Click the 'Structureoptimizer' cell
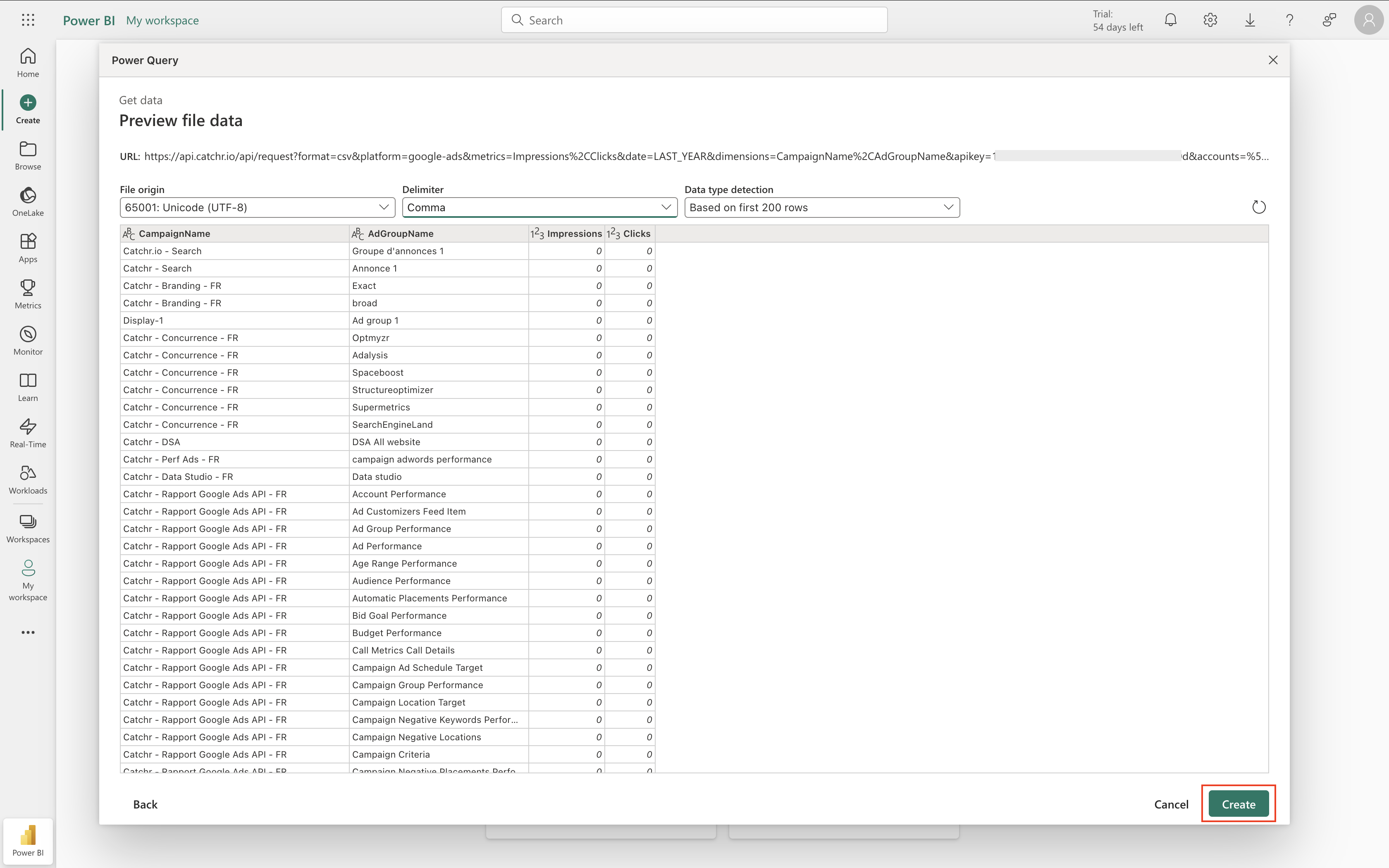Viewport: 1389px width, 868px height. point(439,390)
